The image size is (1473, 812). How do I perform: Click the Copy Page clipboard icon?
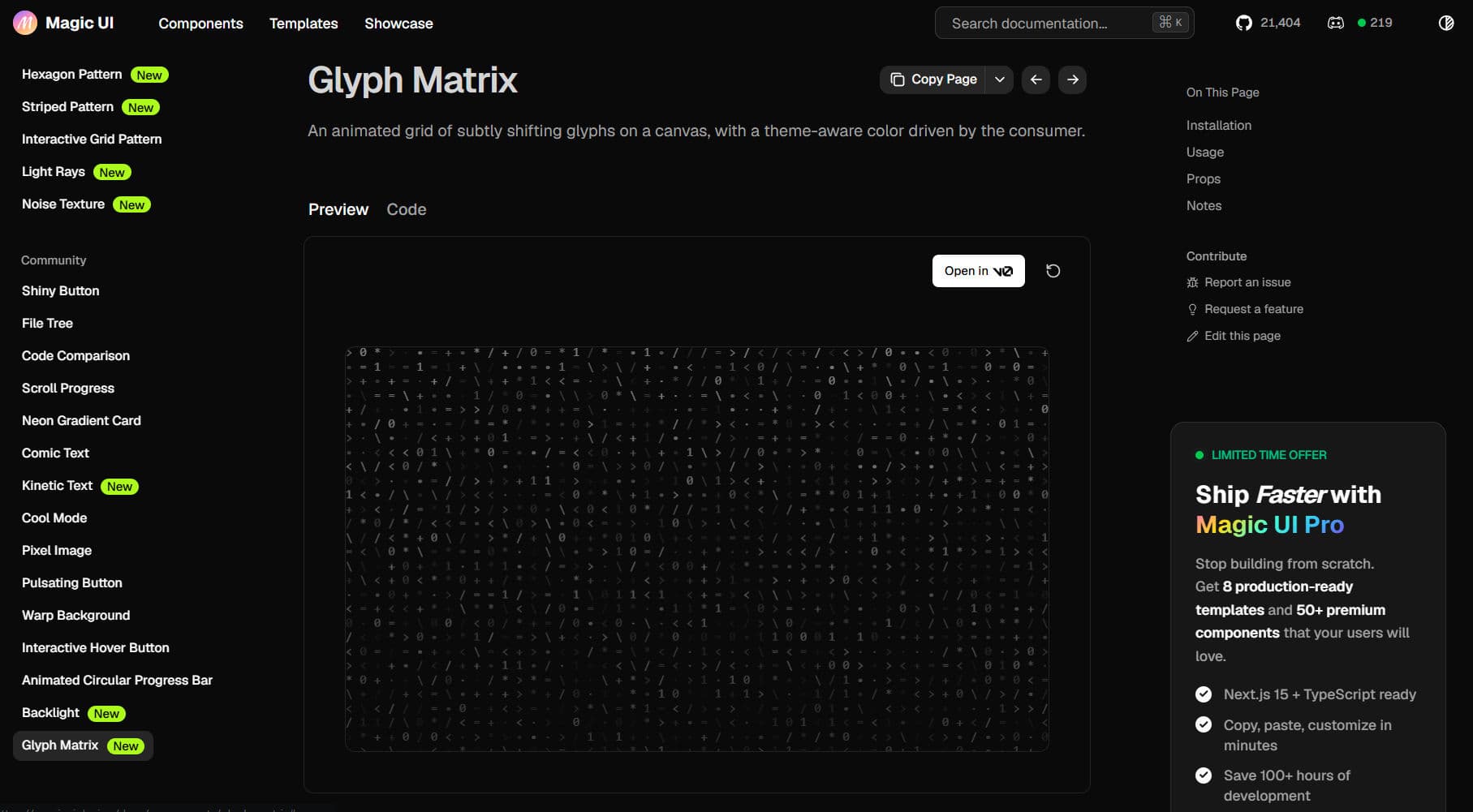897,79
